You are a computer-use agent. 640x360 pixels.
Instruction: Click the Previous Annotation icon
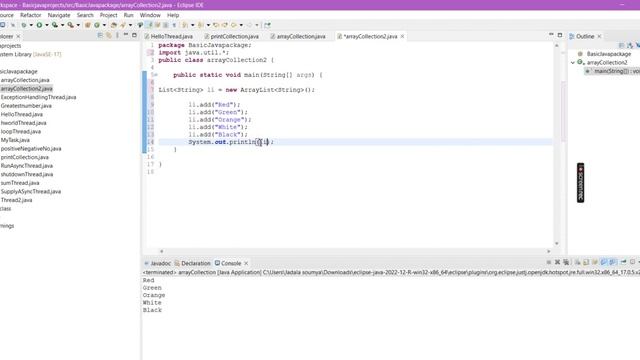[200, 25]
